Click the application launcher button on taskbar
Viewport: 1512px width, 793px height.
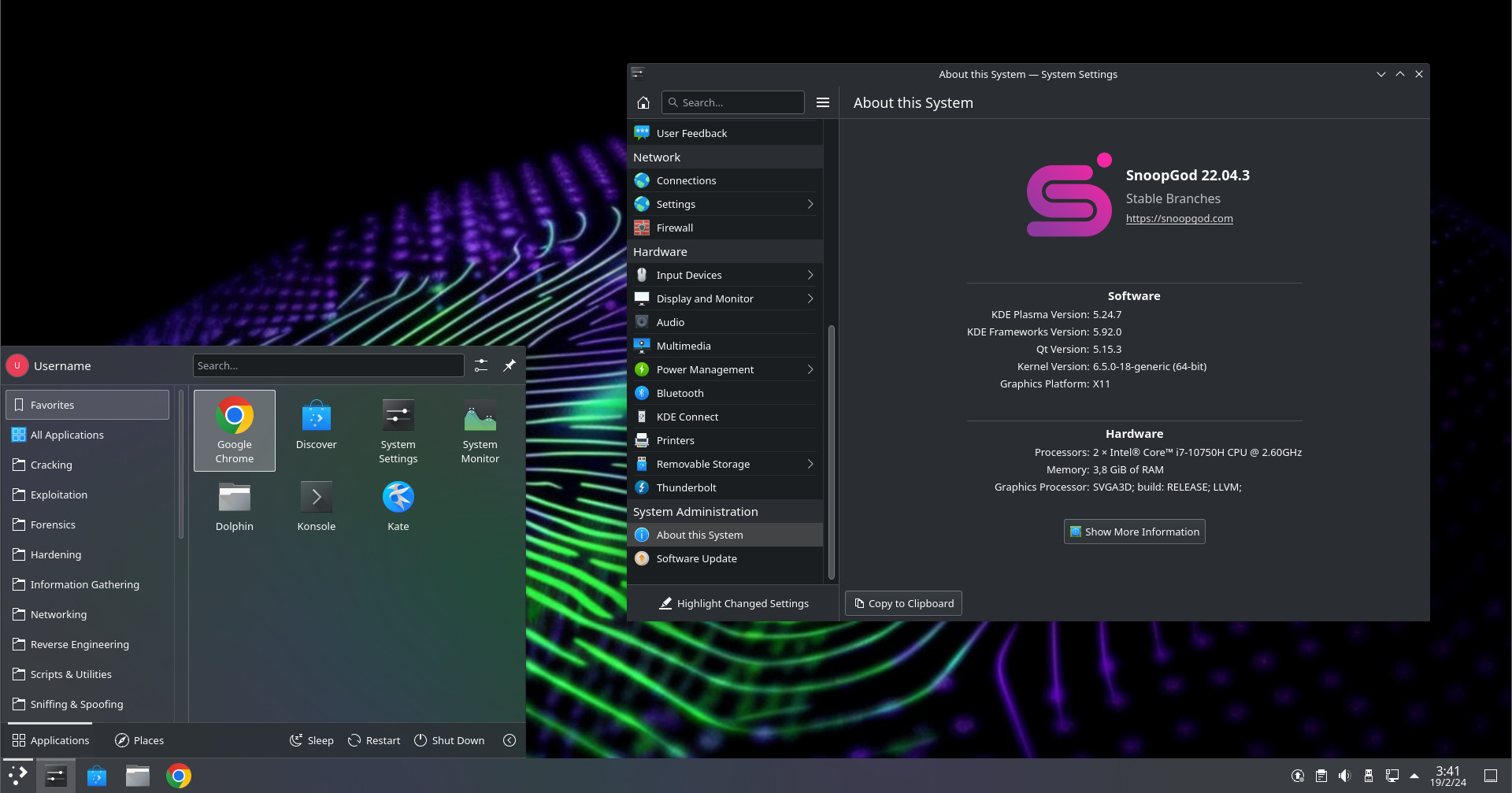pyautogui.click(x=18, y=776)
